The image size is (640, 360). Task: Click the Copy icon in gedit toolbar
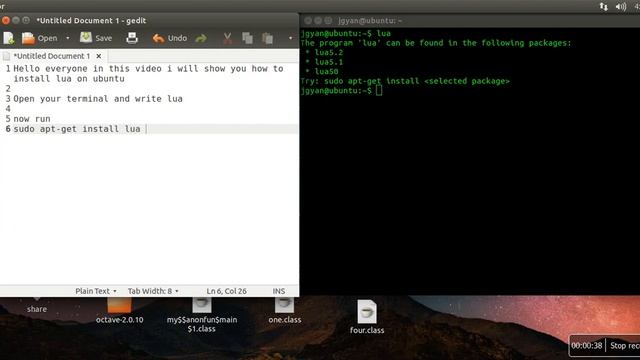(247, 38)
